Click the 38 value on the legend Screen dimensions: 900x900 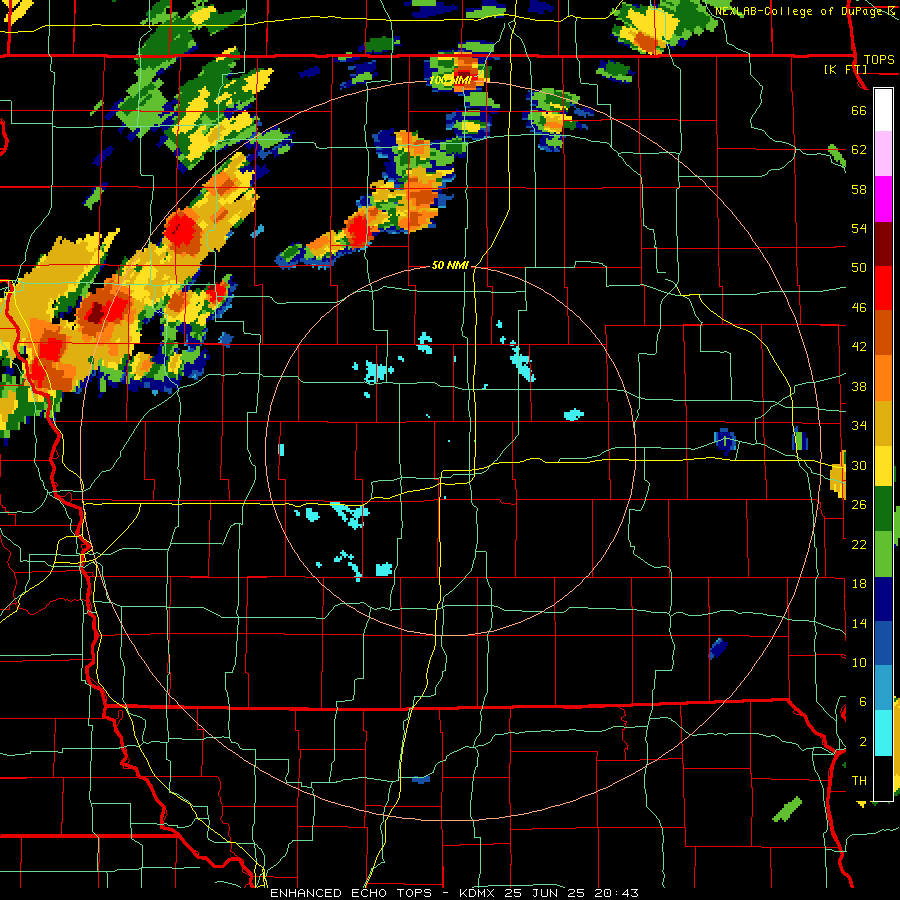point(859,386)
